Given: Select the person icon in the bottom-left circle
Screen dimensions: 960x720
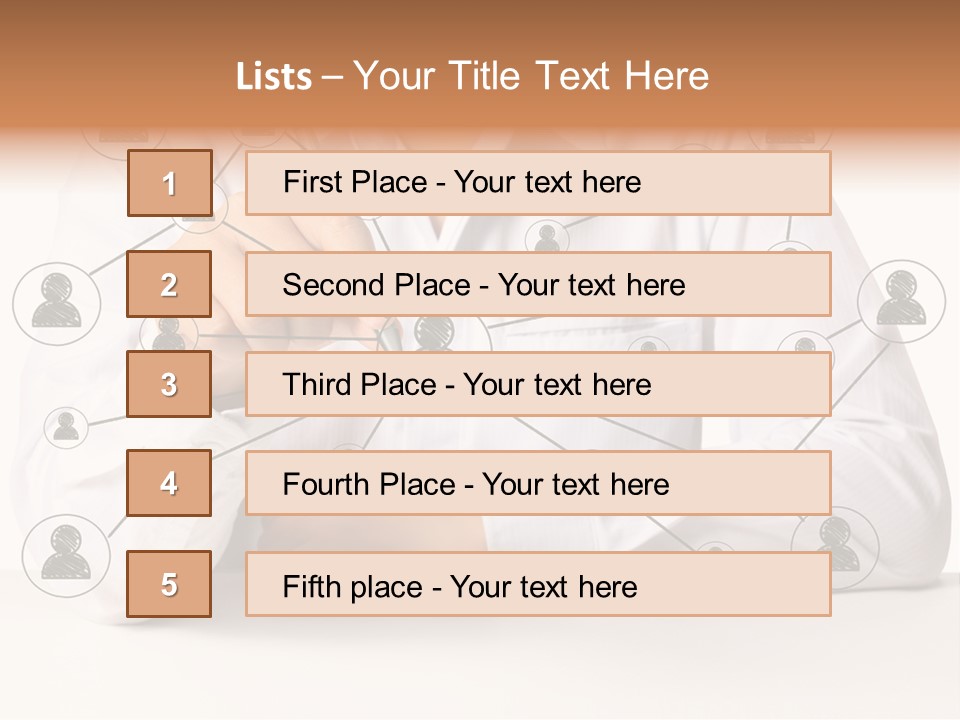Looking at the screenshot, I should click(x=66, y=553).
